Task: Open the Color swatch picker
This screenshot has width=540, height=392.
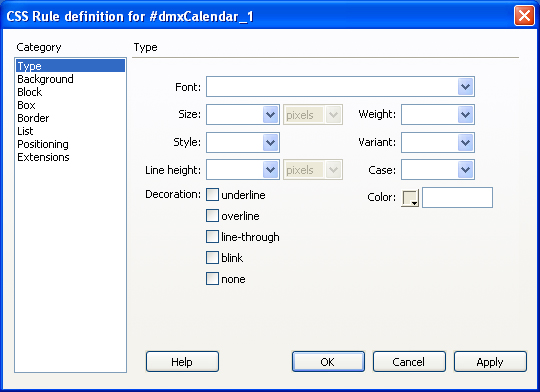Action: click(410, 198)
